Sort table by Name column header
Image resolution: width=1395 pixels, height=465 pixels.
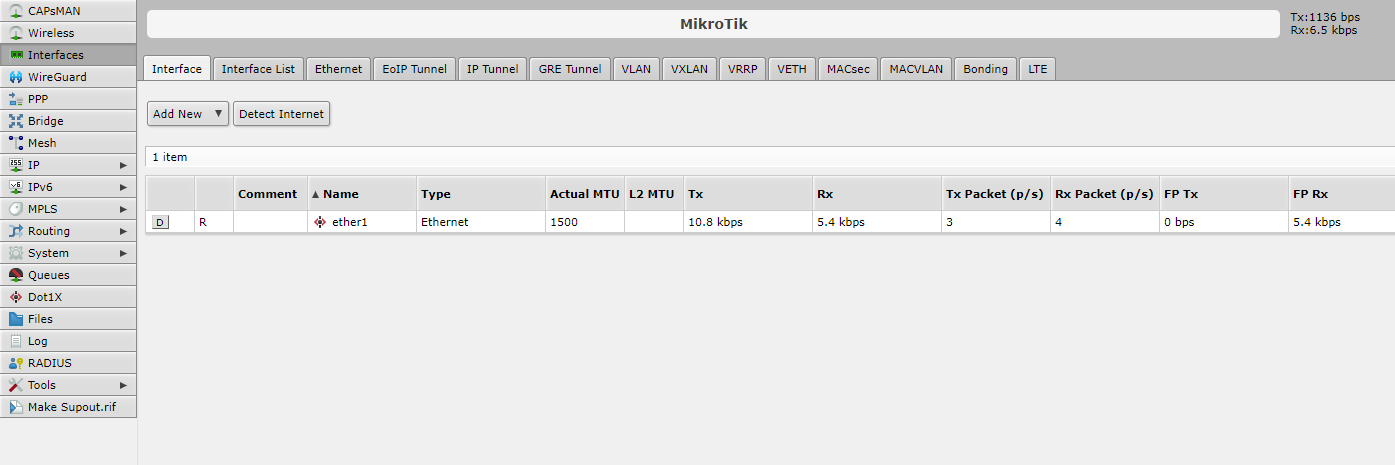(340, 194)
